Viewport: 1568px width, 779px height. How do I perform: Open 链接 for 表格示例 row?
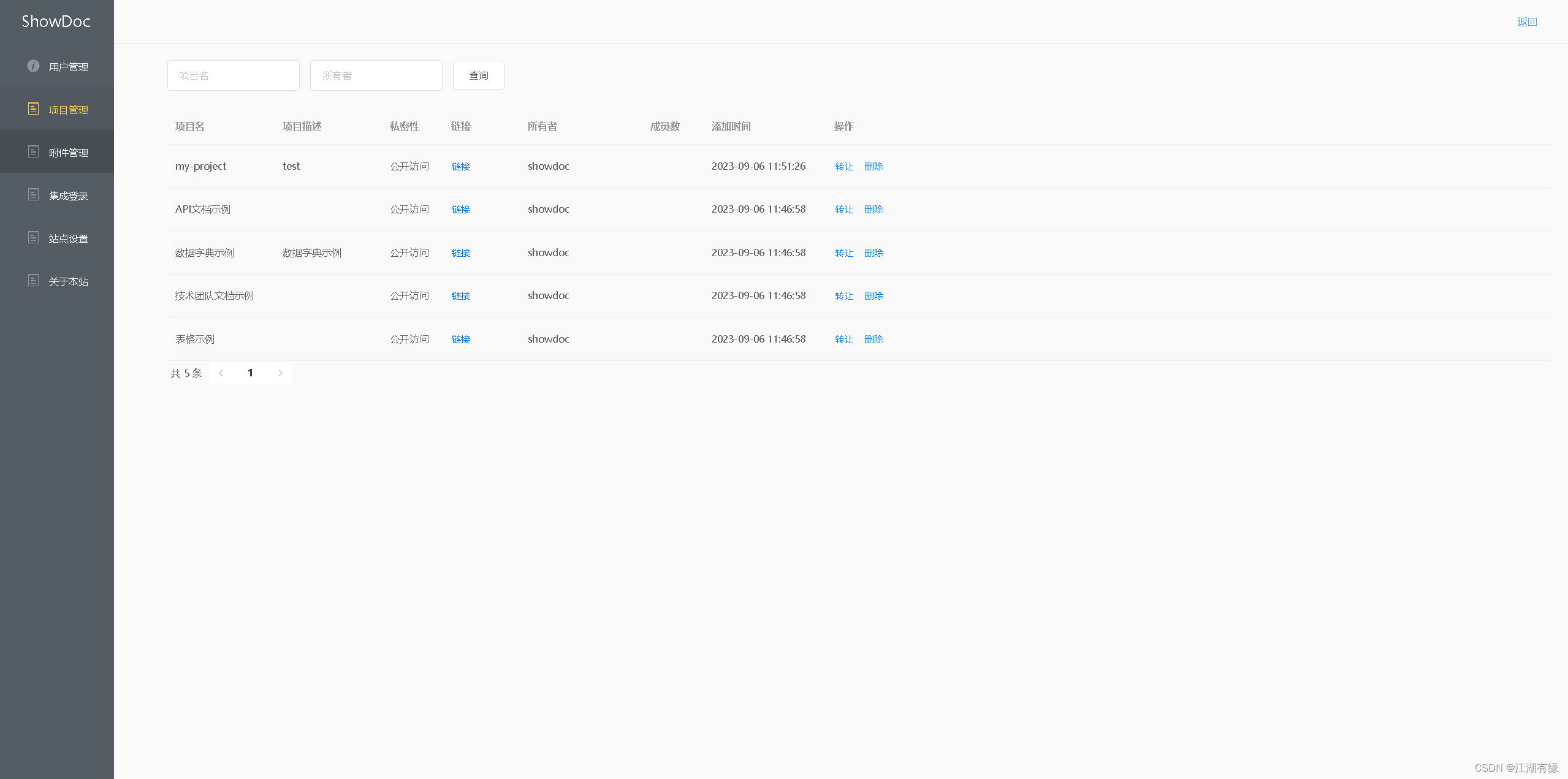click(461, 340)
